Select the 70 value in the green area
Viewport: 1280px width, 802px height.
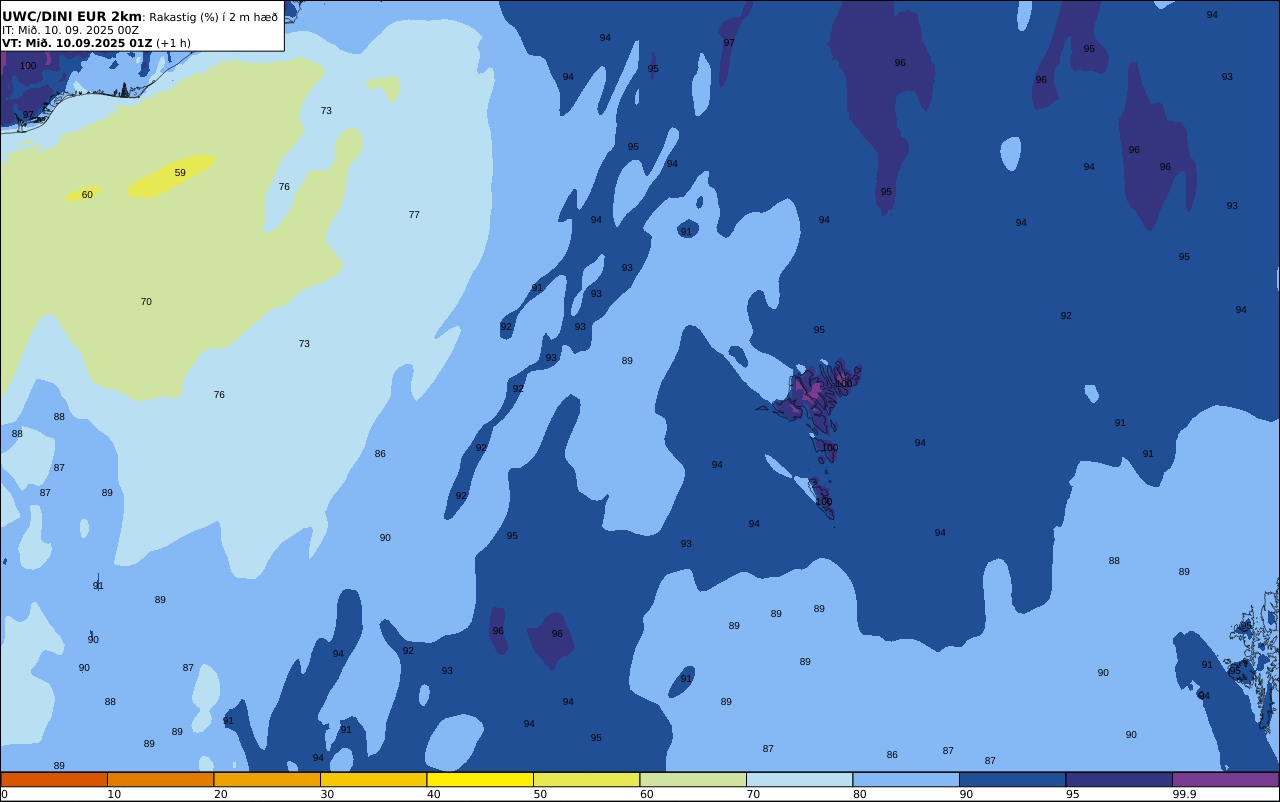coord(146,302)
